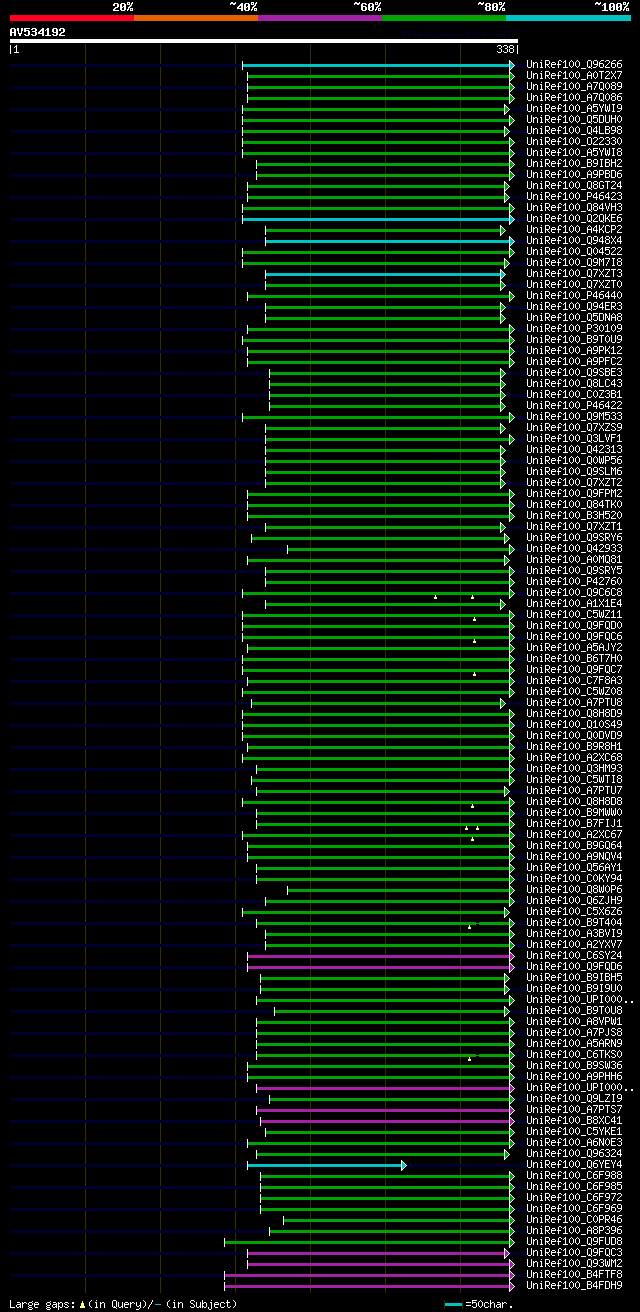Click the orange ~40% color legend segment
This screenshot has height=1312, width=640.
(x=196, y=18)
